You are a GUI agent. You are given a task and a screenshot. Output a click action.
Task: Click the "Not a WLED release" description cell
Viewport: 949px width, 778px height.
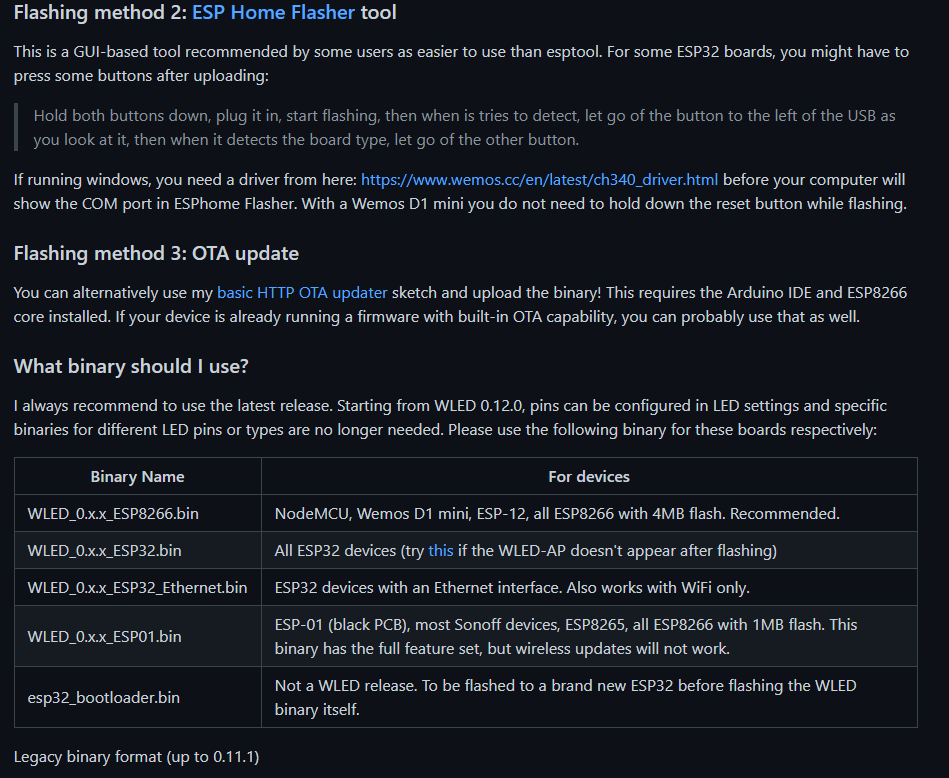pos(565,697)
